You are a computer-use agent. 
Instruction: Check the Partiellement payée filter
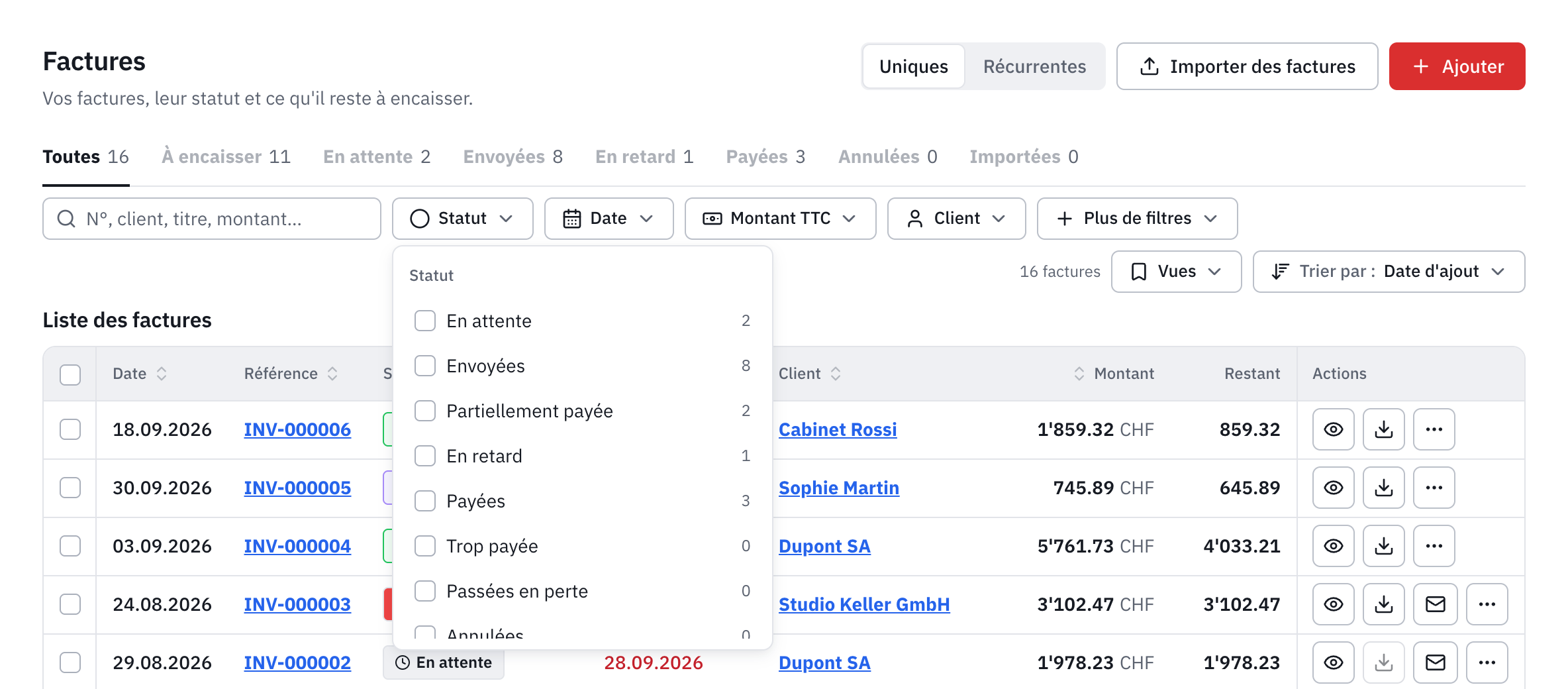click(x=425, y=411)
